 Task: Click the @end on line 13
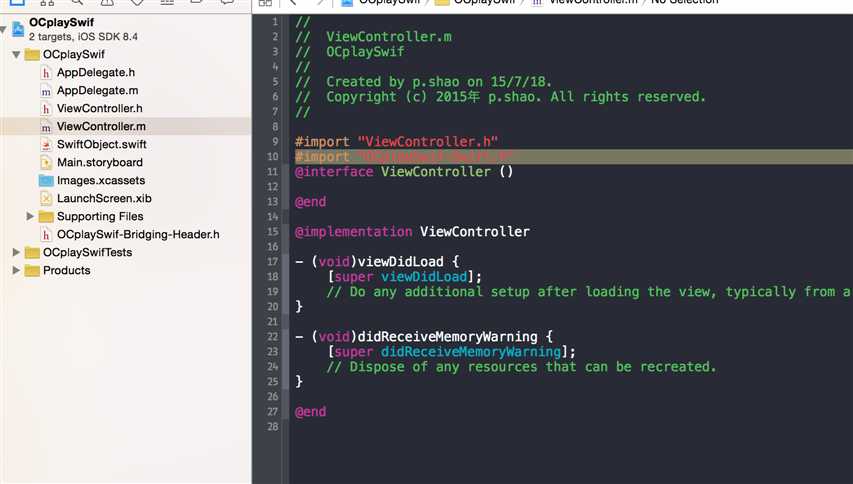(311, 202)
